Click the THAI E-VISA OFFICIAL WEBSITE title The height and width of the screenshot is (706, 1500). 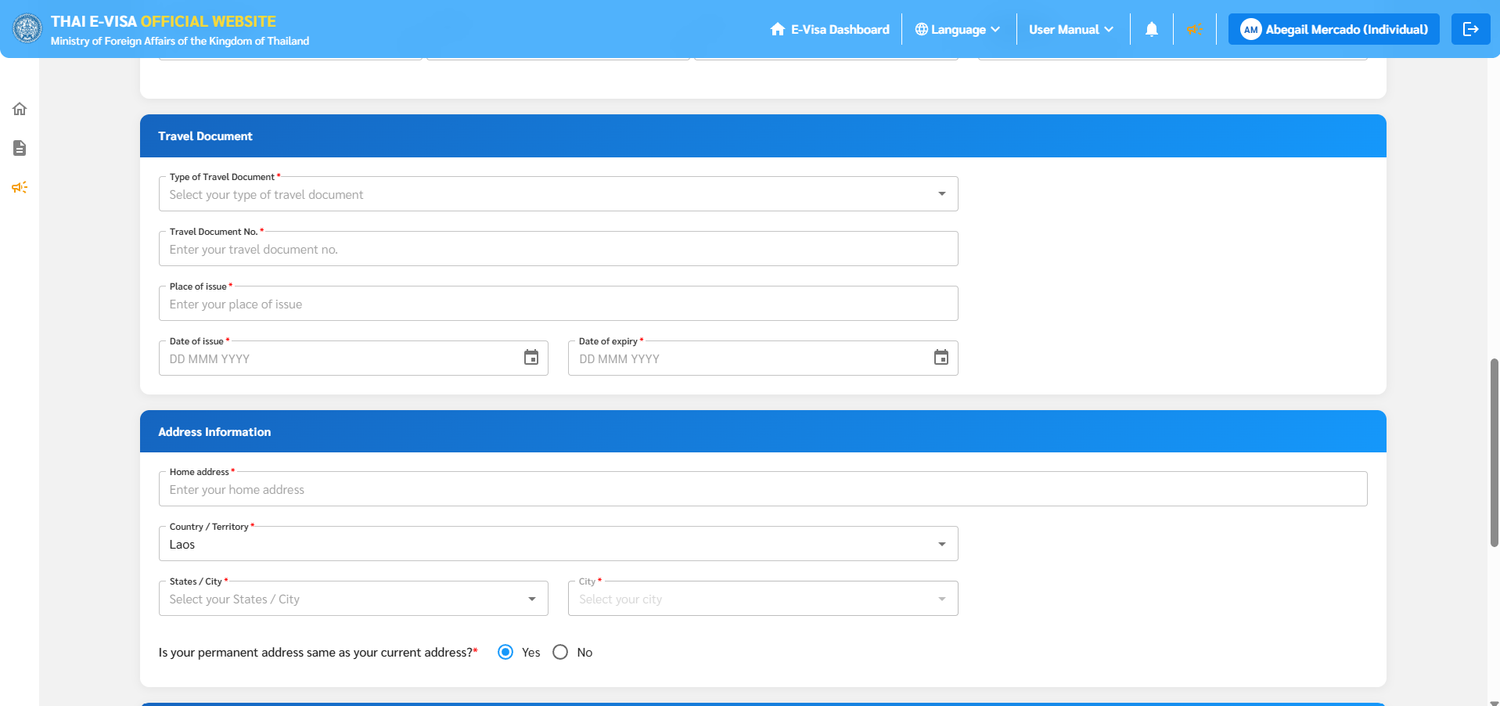[x=164, y=21]
